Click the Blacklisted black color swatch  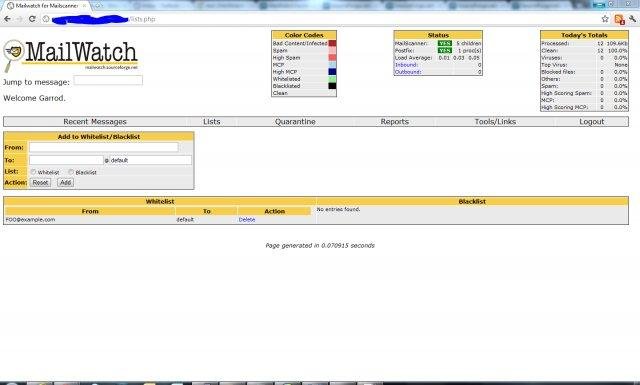pos(332,86)
